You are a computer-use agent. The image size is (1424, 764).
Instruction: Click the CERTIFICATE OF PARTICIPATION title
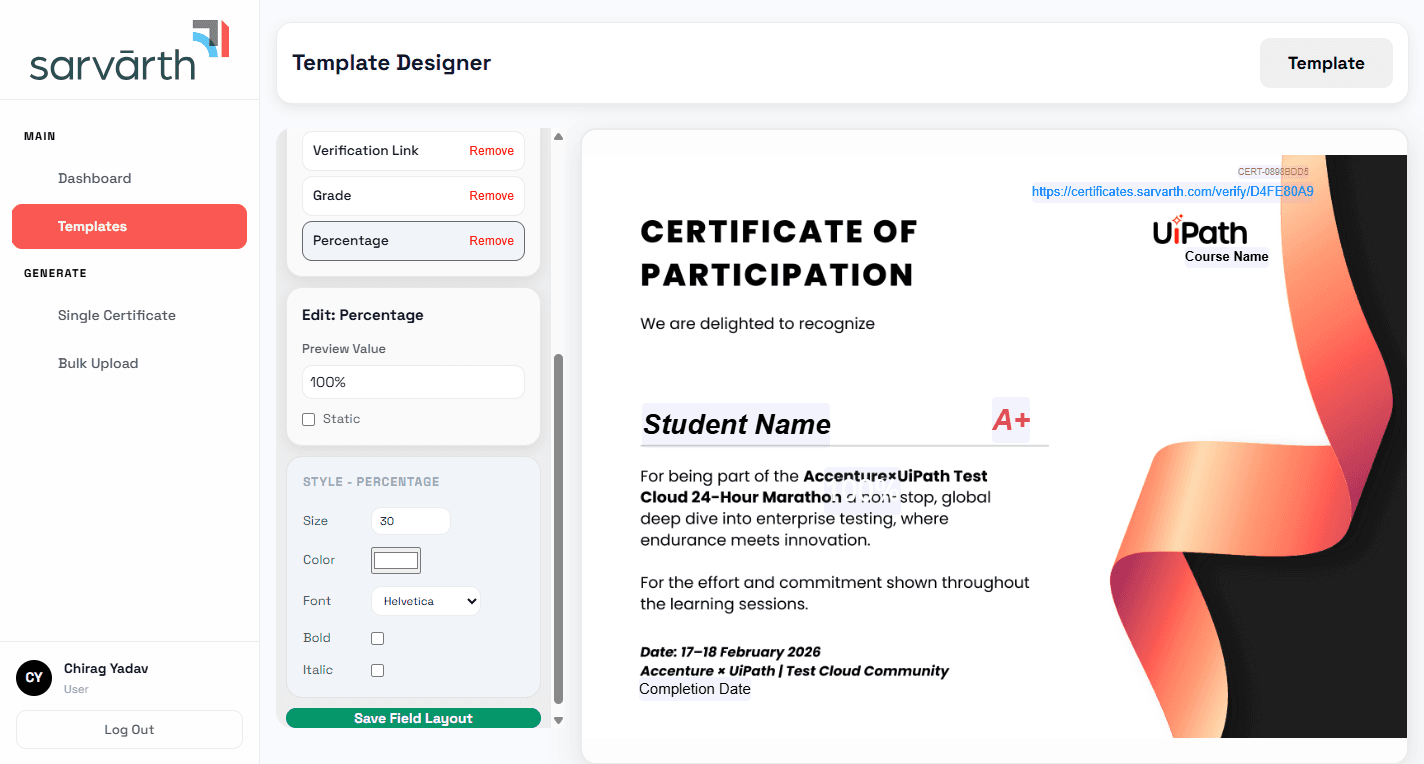[779, 253]
